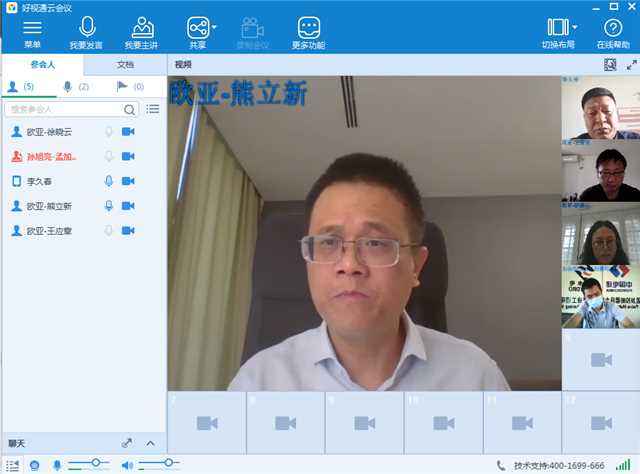
Task: Switch to the 文档 tab
Action: [x=125, y=64]
